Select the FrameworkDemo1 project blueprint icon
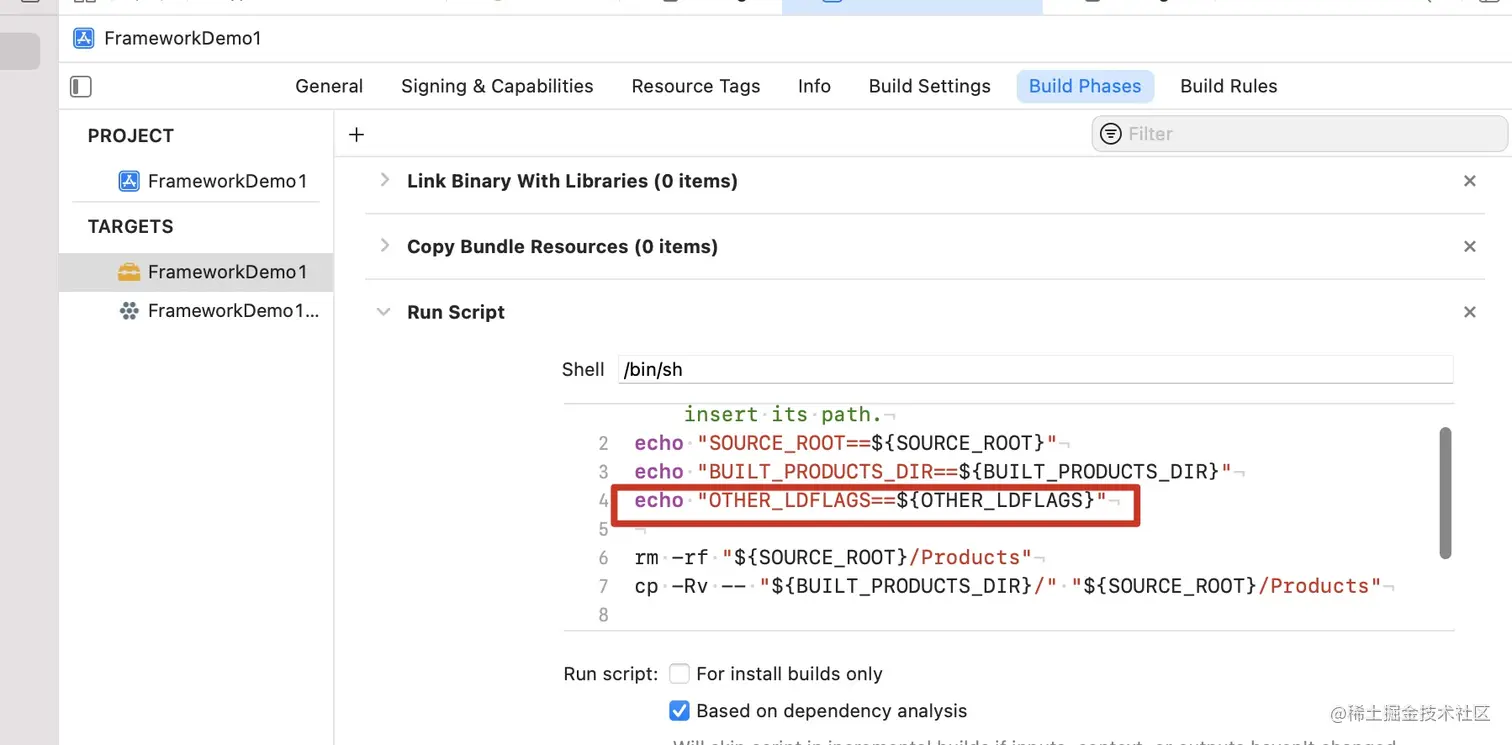This screenshot has width=1512, height=745. pos(129,181)
